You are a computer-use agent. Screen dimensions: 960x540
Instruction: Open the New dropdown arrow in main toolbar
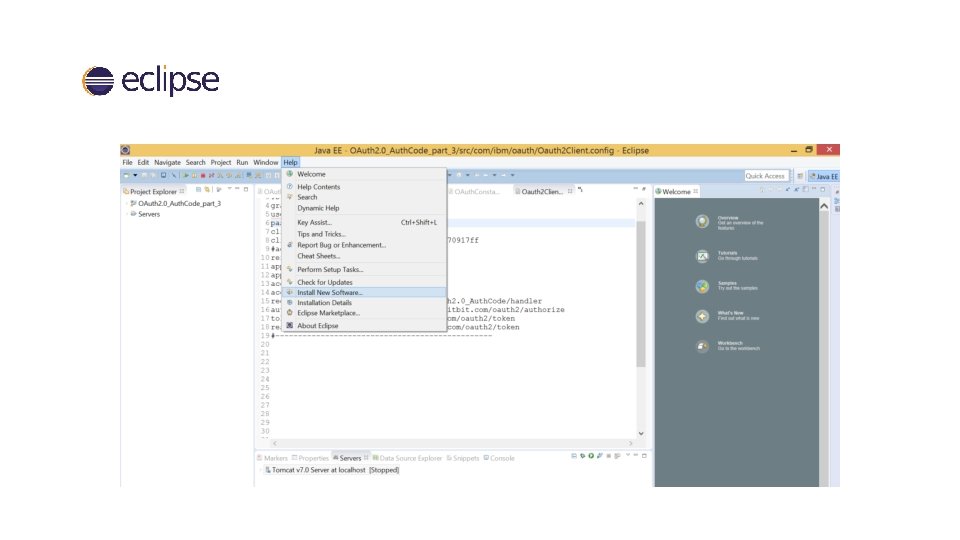pos(135,176)
